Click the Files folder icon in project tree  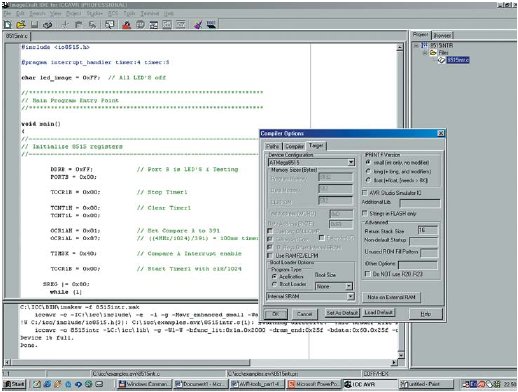[433, 53]
